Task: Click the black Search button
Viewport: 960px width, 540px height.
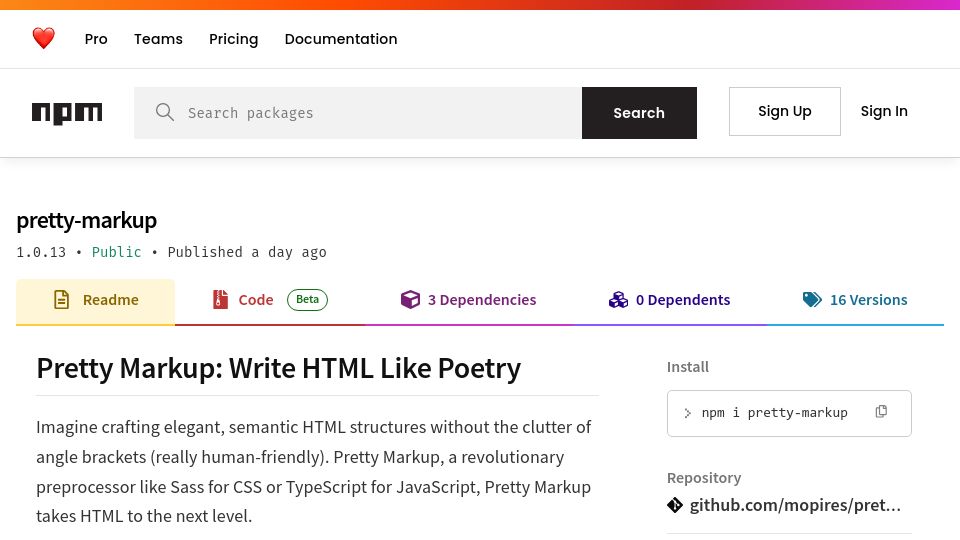Action: [639, 113]
